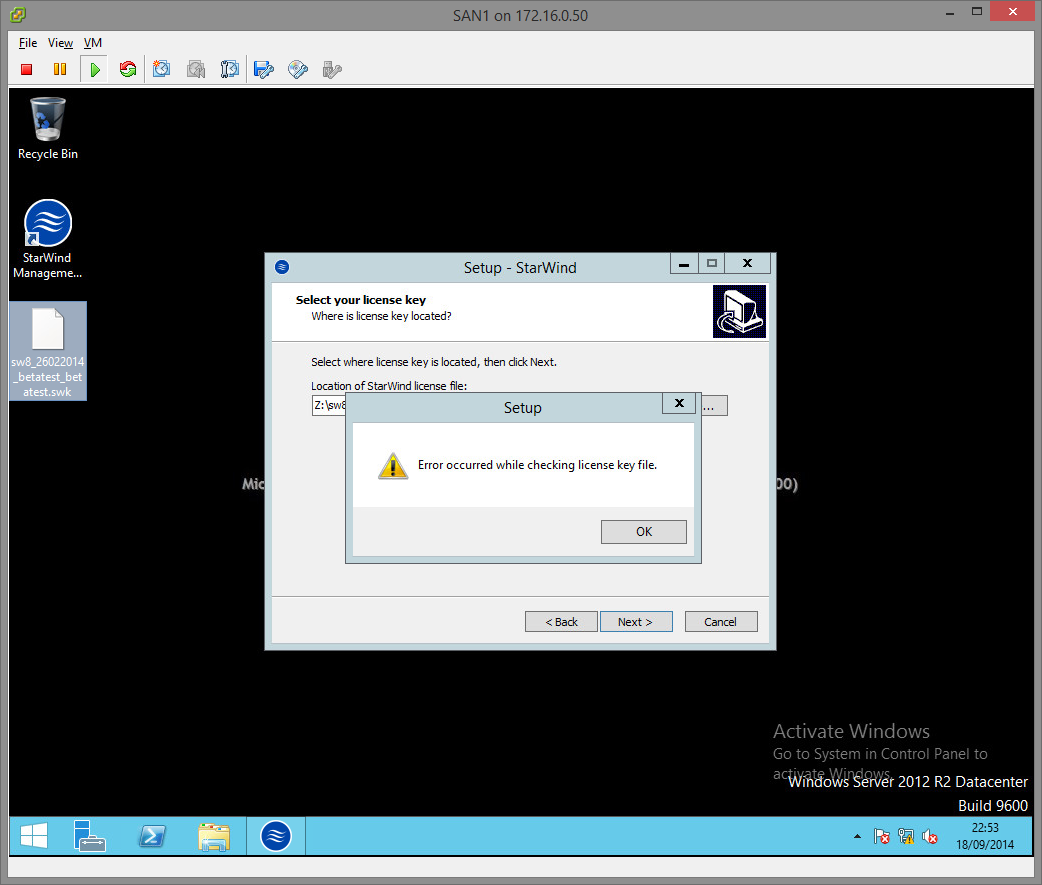Stop the VM with the red power-off icon
Screen dimensions: 1042x885
tap(27, 69)
